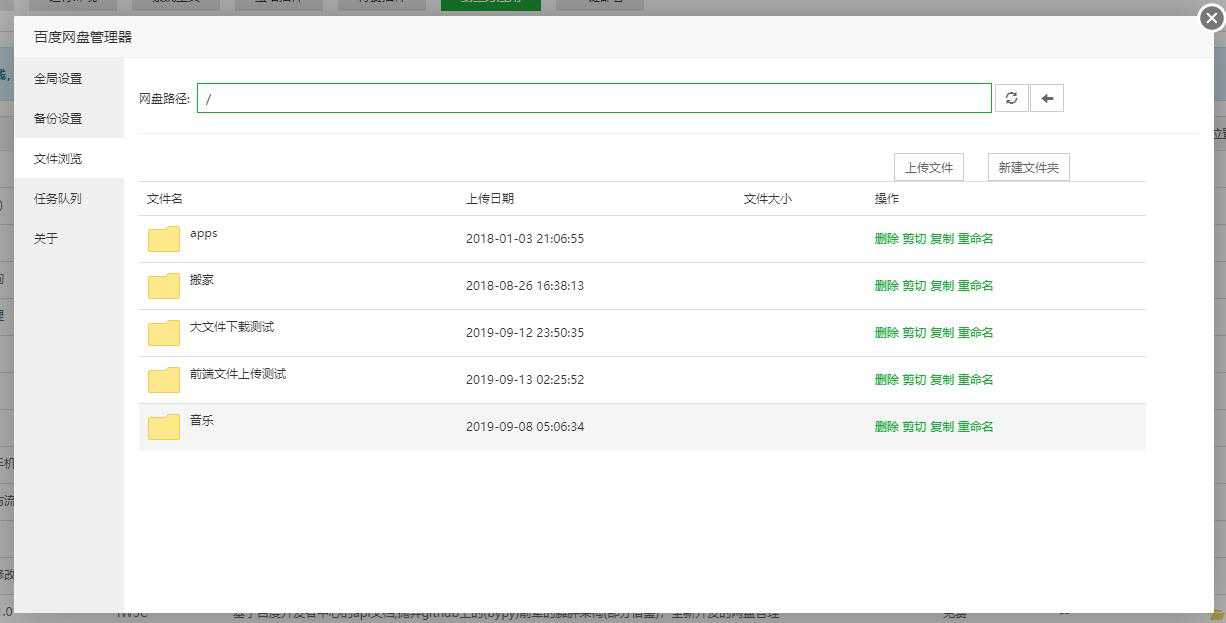Viewport: 1226px width, 623px height.
Task: Open the 大文件下载测试 folder icon
Action: (164, 333)
